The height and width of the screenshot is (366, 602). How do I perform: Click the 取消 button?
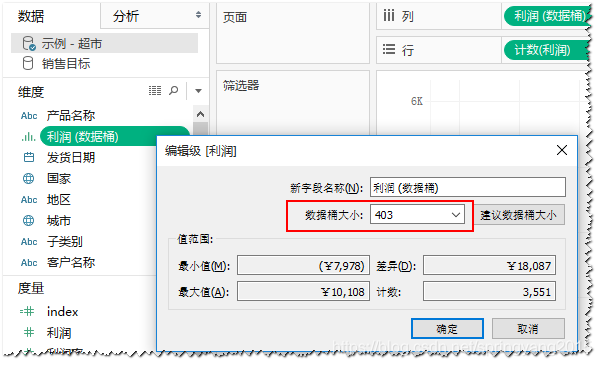(x=528, y=329)
